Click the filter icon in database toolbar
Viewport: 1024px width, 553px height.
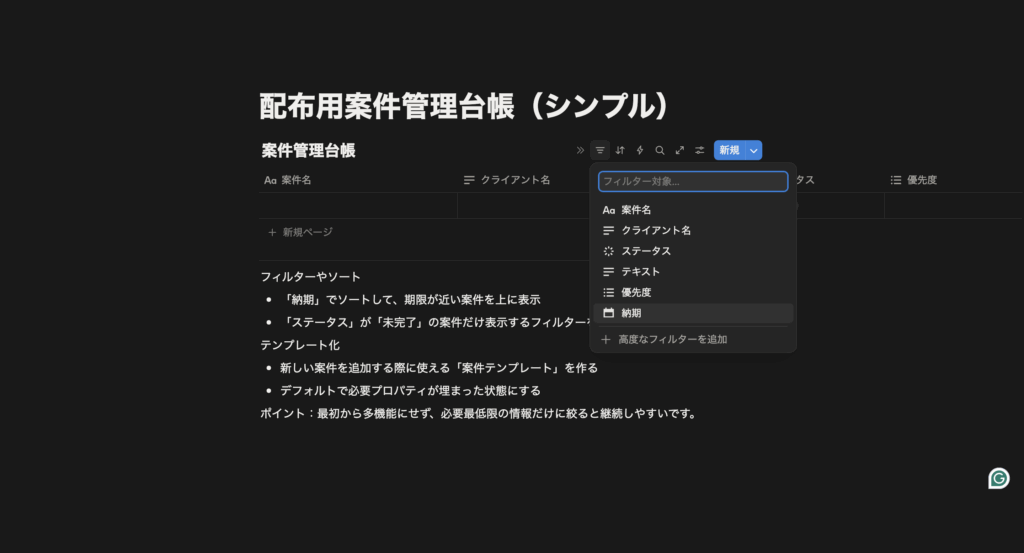point(600,150)
